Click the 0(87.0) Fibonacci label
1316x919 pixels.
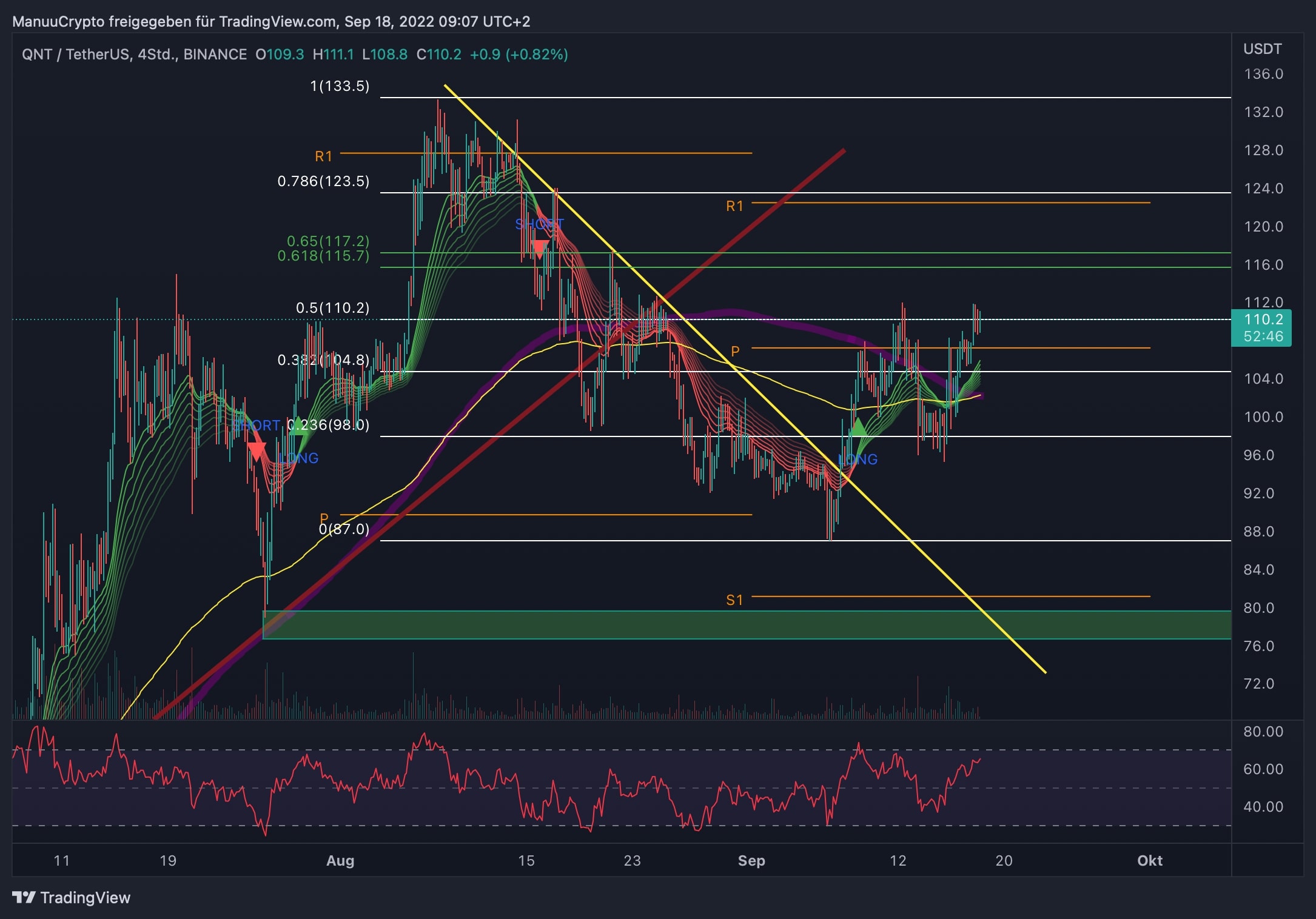[x=344, y=529]
